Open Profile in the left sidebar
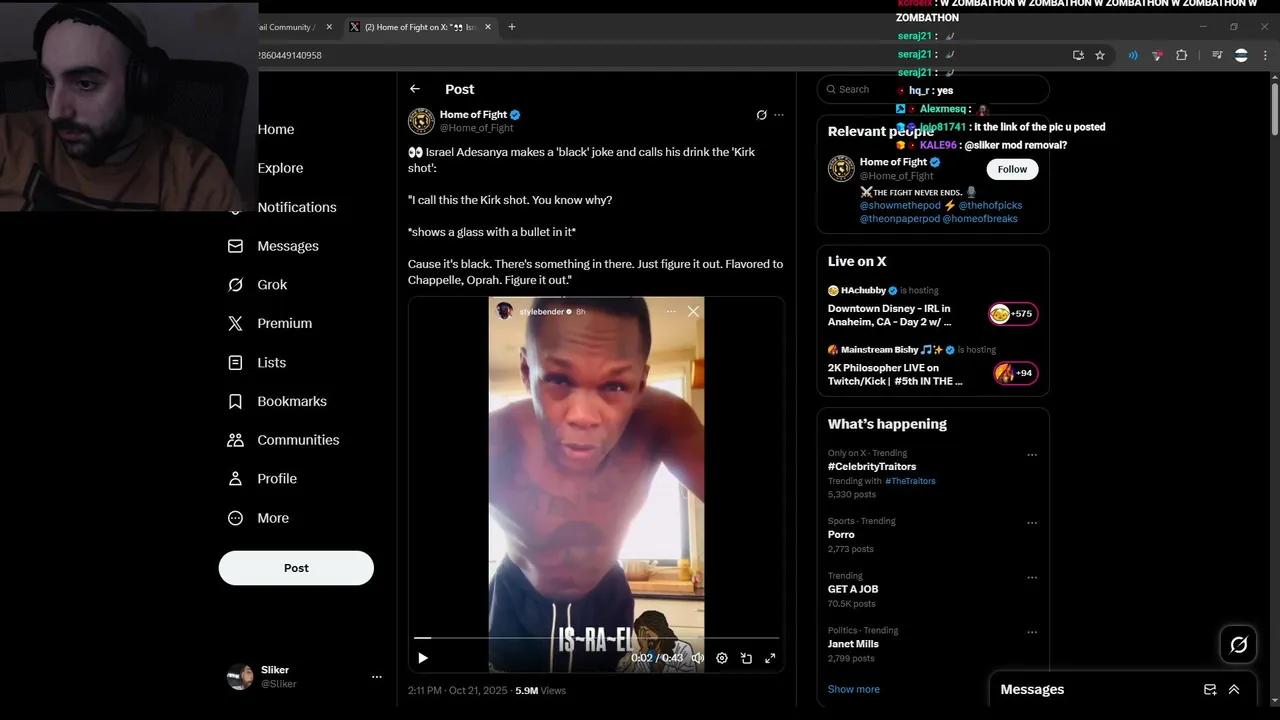This screenshot has height=720, width=1280. coord(262,479)
